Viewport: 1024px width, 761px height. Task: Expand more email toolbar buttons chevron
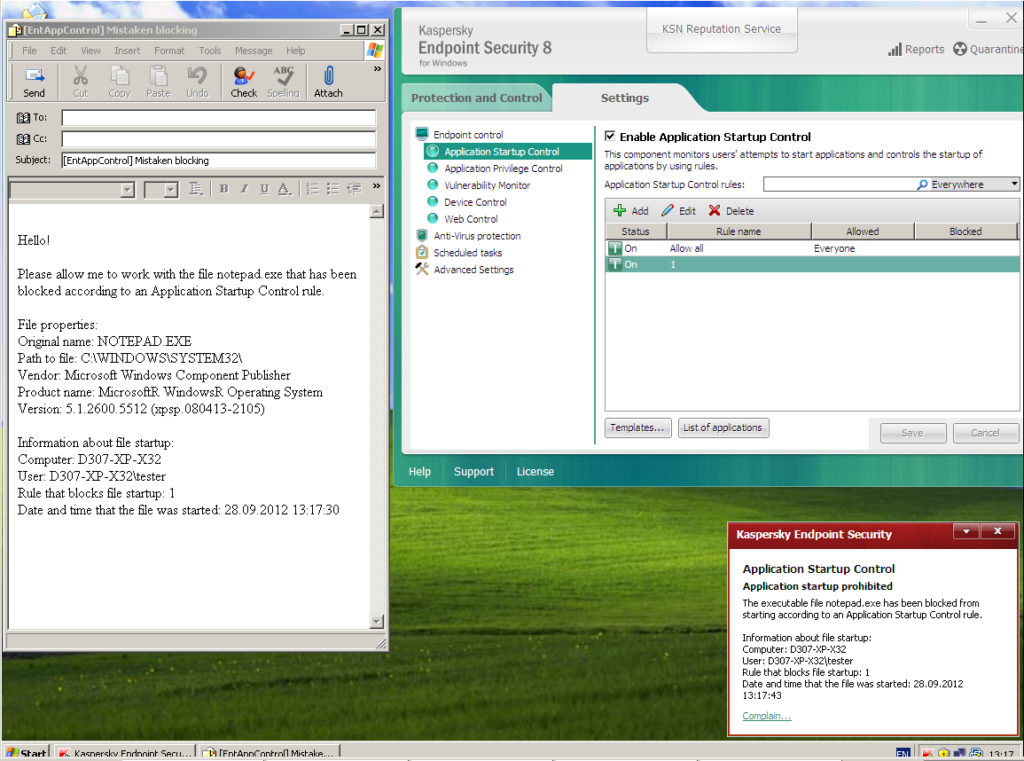[x=377, y=69]
